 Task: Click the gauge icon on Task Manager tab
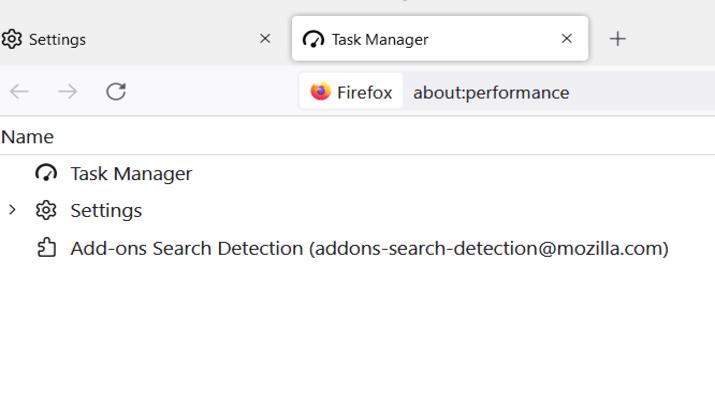(313, 39)
